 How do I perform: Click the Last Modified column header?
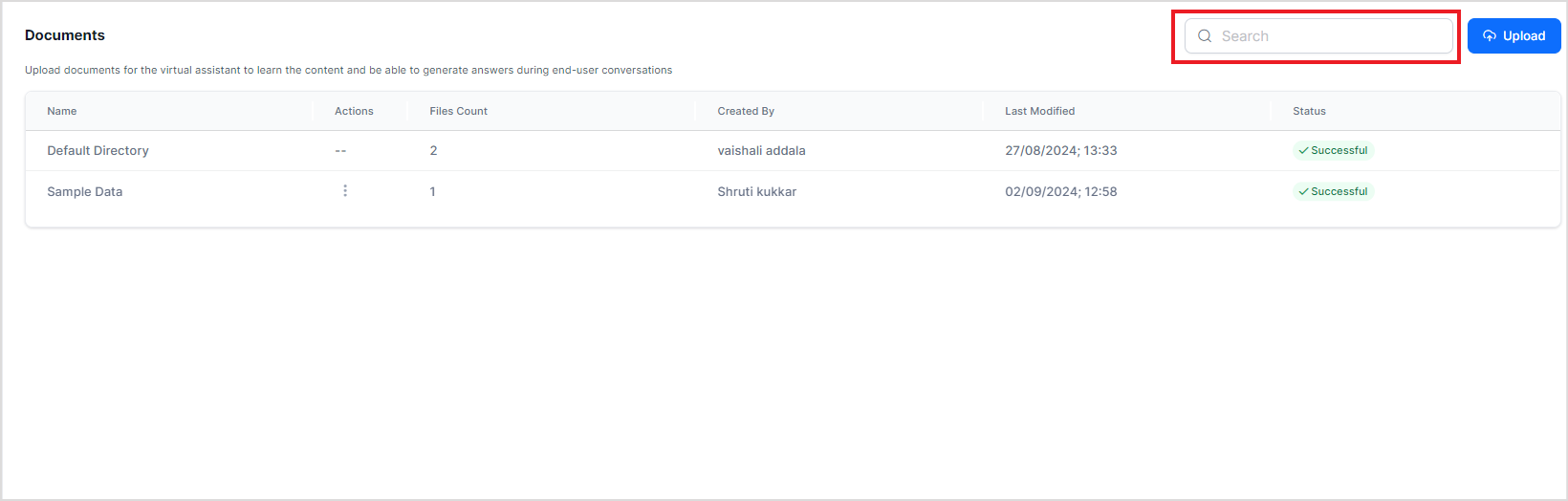[x=1039, y=112]
